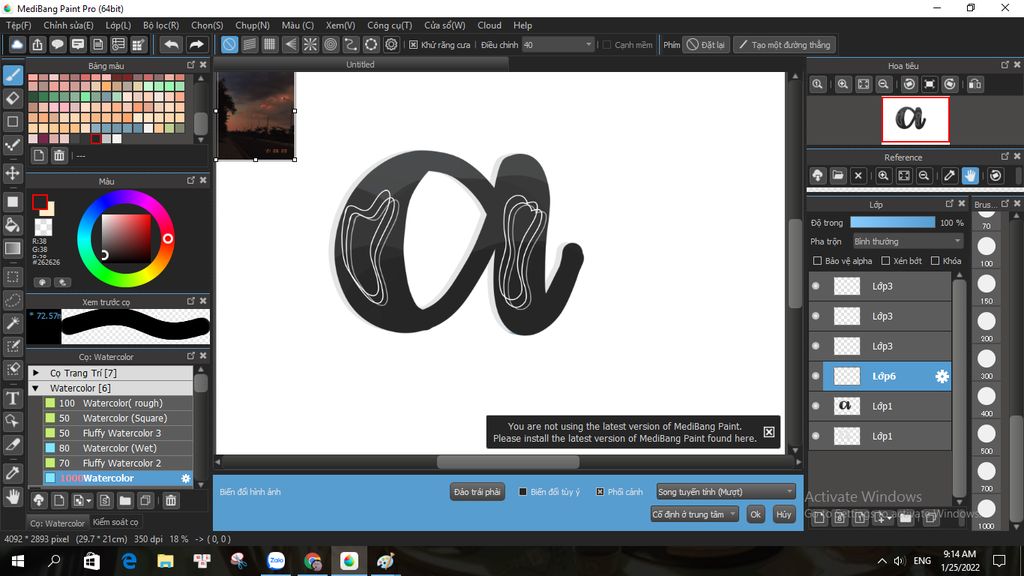The image size is (1024, 576).
Task: Select the Fluffy Watercolor 3 brush
Action: [x=118, y=433]
